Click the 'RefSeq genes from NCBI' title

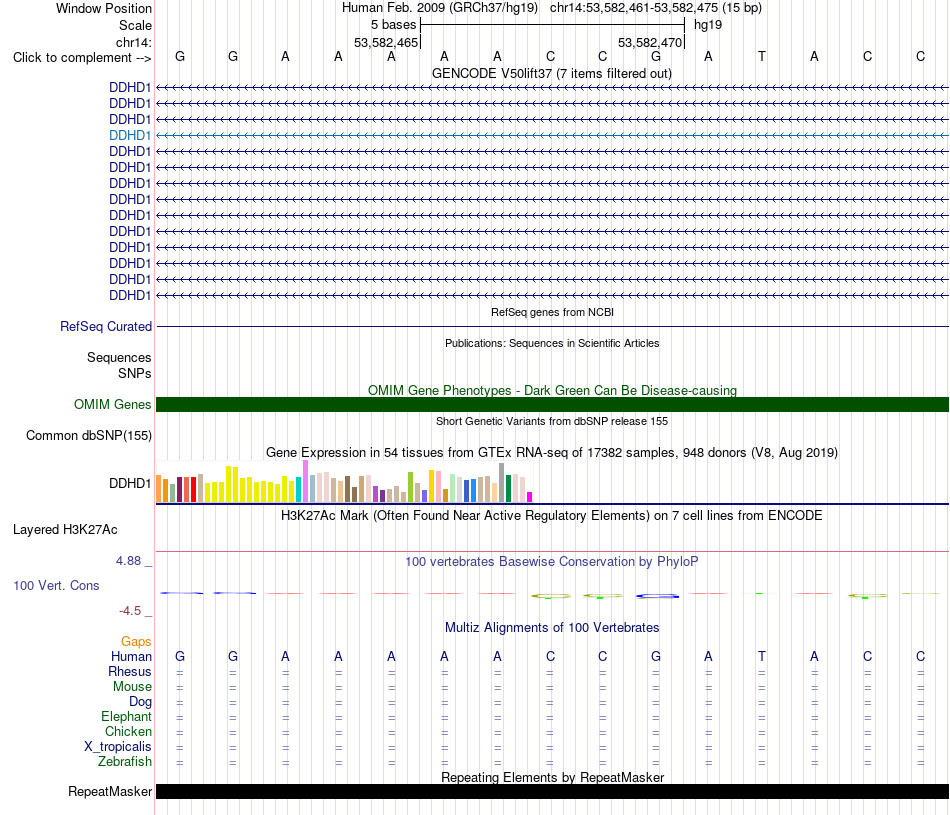tap(552, 312)
